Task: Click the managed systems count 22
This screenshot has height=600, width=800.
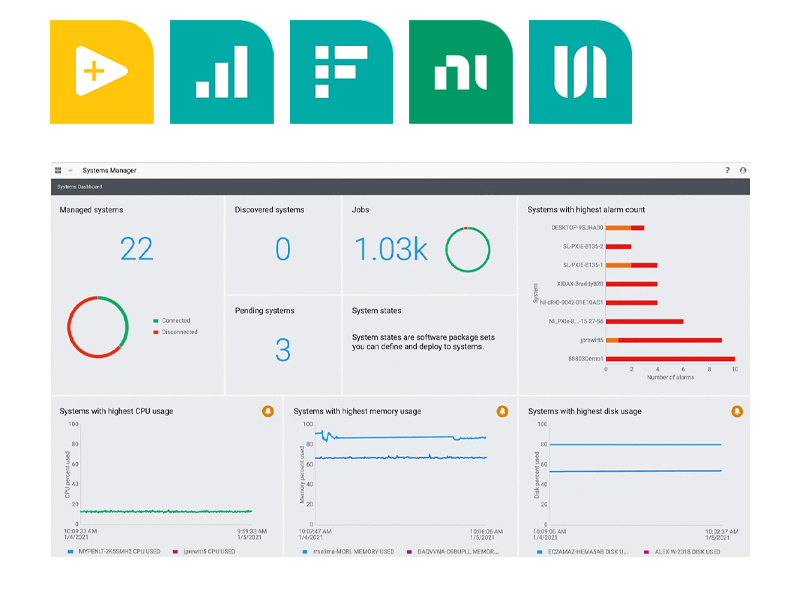Action: [x=137, y=249]
